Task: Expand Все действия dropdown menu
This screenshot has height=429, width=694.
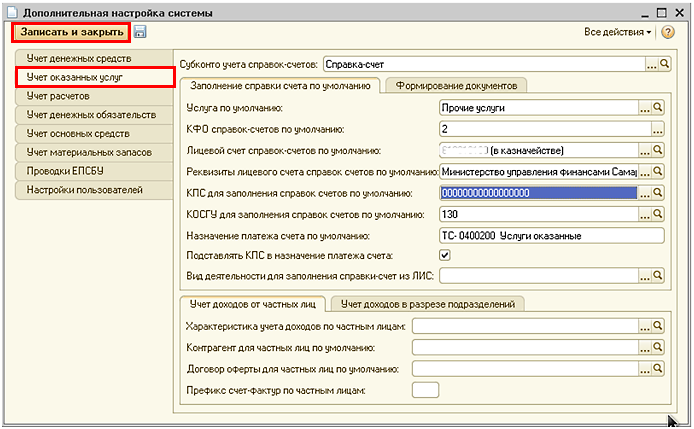Action: 617,32
